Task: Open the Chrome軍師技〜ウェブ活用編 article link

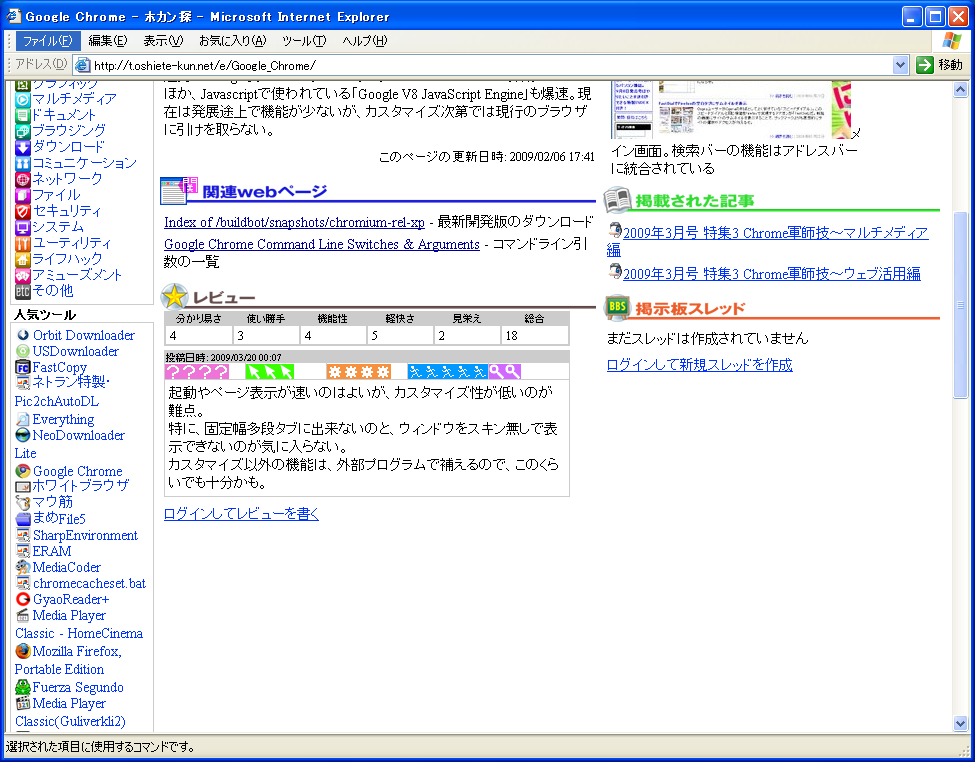Action: click(772, 274)
